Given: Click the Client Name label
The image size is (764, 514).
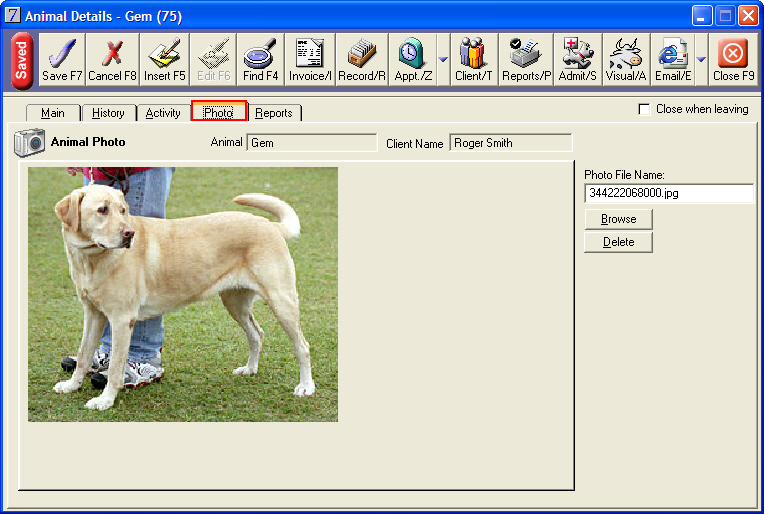Looking at the screenshot, I should [415, 144].
